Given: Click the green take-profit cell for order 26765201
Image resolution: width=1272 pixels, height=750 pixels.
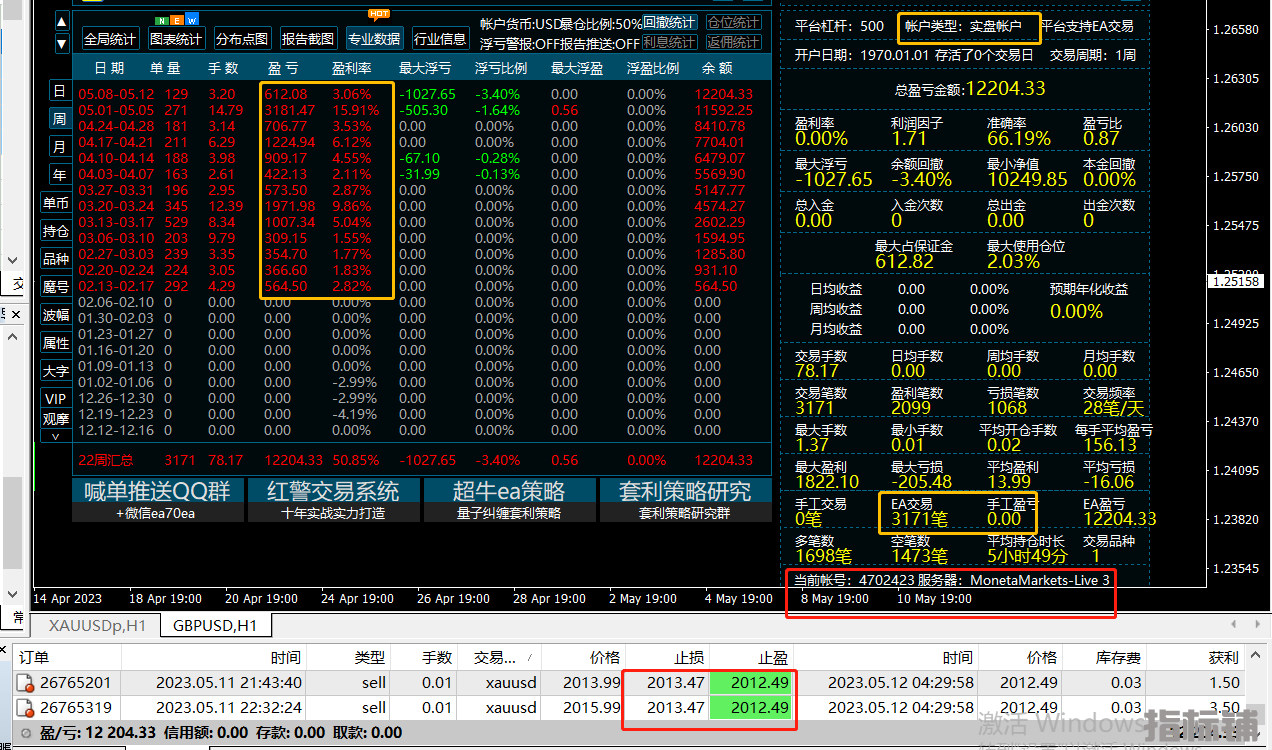Looking at the screenshot, I should click(x=753, y=683).
